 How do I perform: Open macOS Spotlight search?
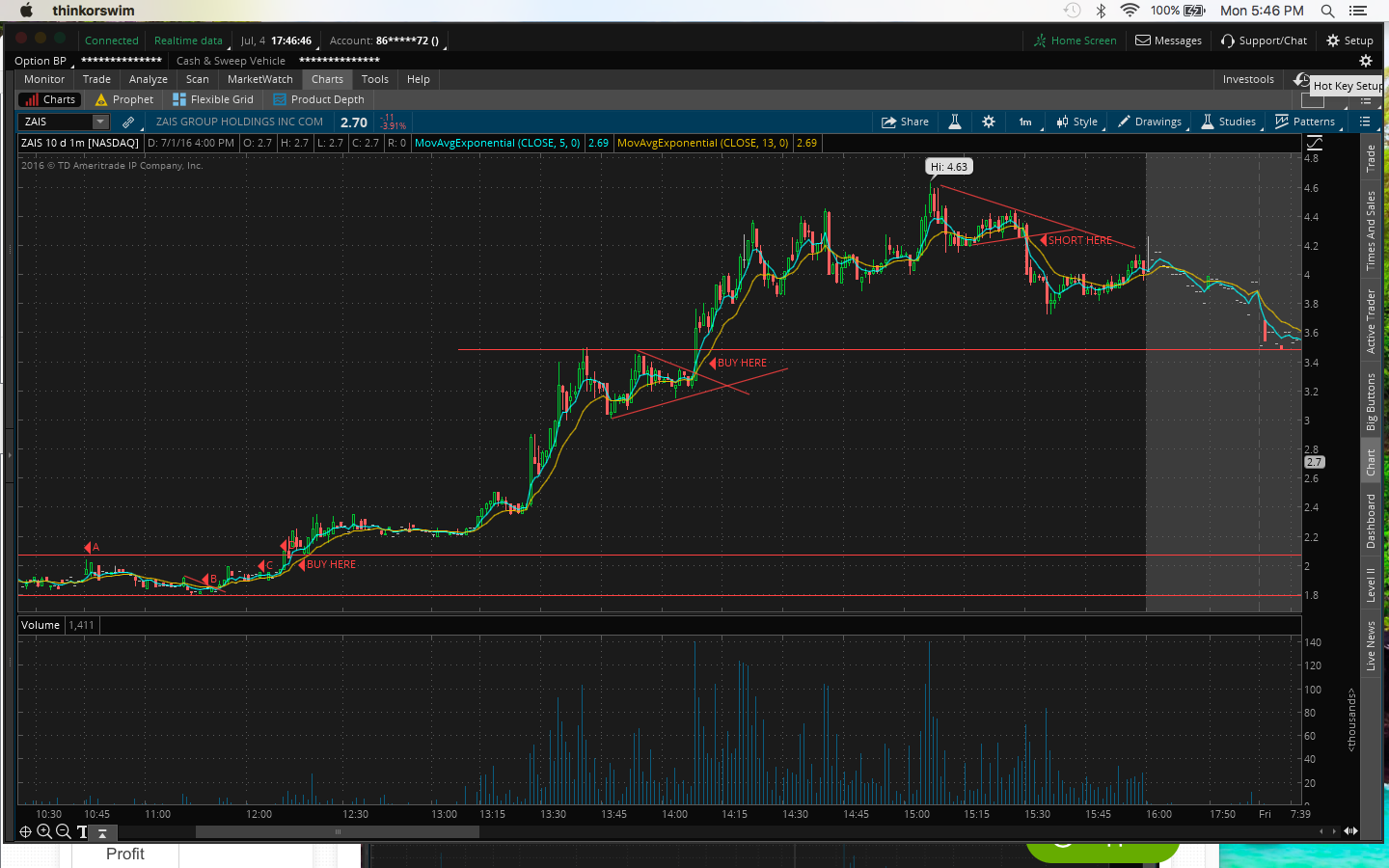pyautogui.click(x=1327, y=11)
